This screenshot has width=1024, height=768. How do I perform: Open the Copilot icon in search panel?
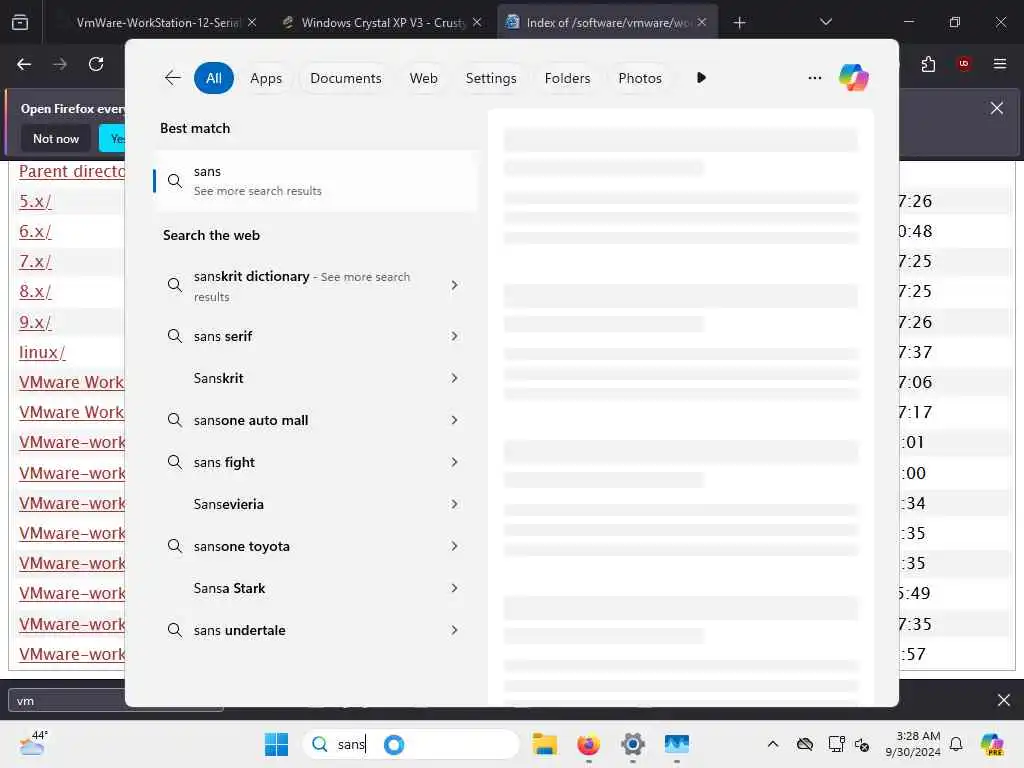(854, 78)
